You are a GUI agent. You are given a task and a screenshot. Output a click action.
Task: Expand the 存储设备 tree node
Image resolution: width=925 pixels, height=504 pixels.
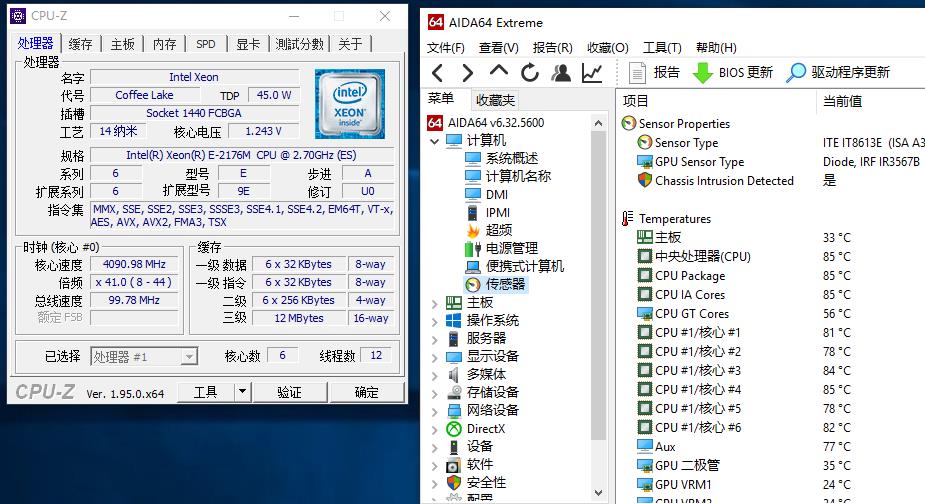[435, 394]
